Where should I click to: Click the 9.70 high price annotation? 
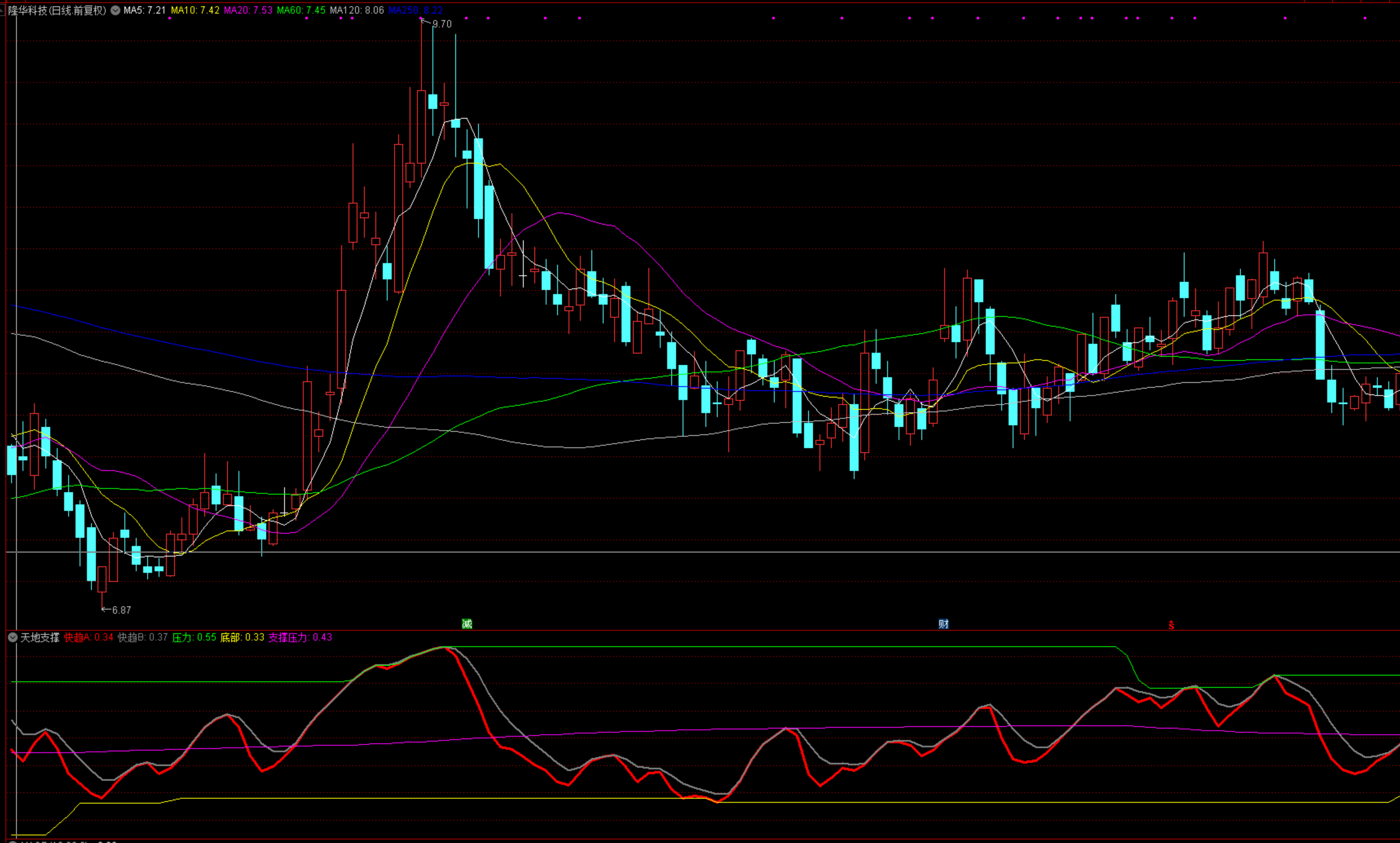(442, 24)
